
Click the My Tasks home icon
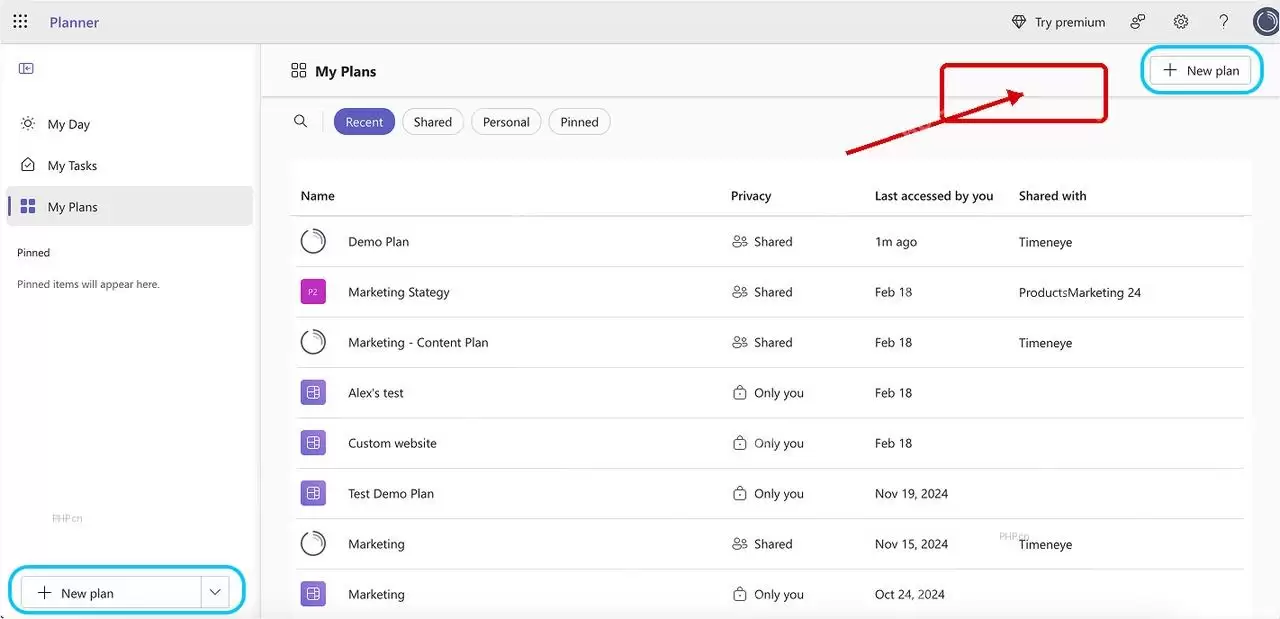(x=28, y=165)
